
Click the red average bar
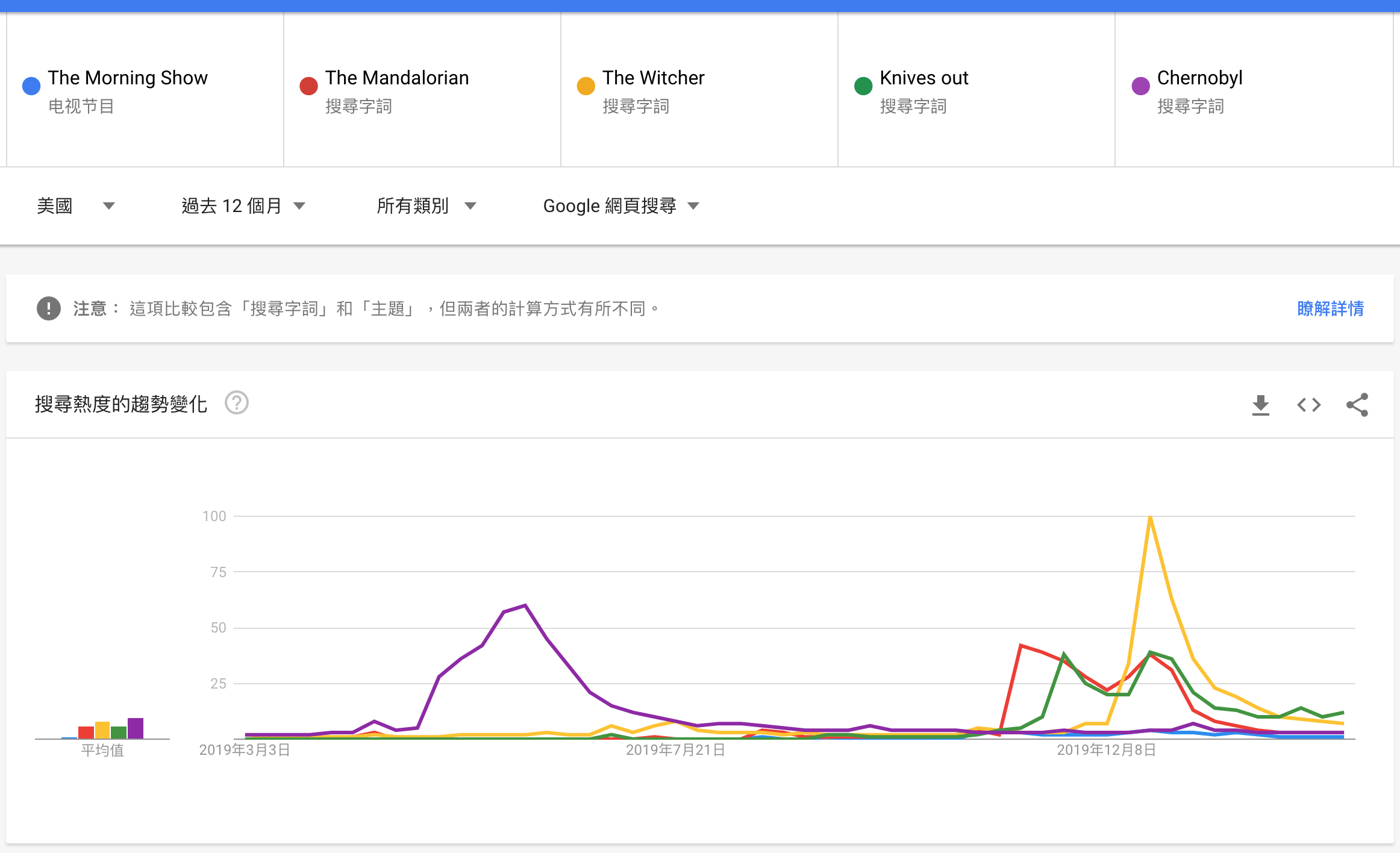coord(86,733)
